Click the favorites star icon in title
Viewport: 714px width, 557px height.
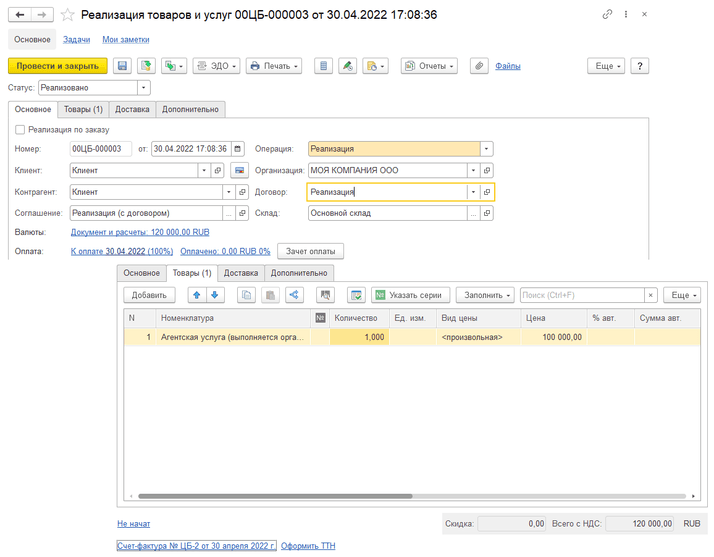(x=67, y=15)
